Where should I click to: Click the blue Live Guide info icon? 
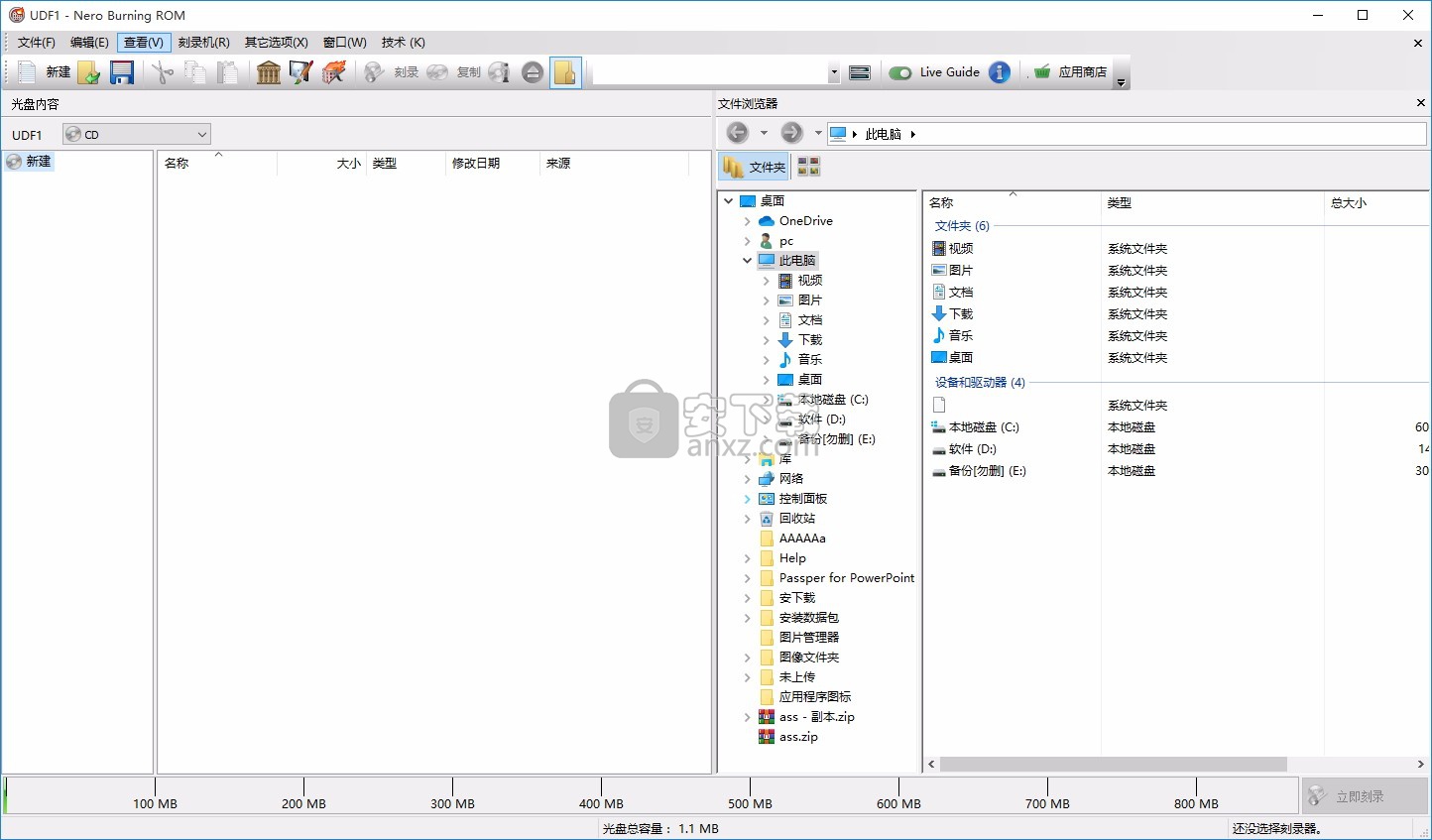pos(1000,72)
